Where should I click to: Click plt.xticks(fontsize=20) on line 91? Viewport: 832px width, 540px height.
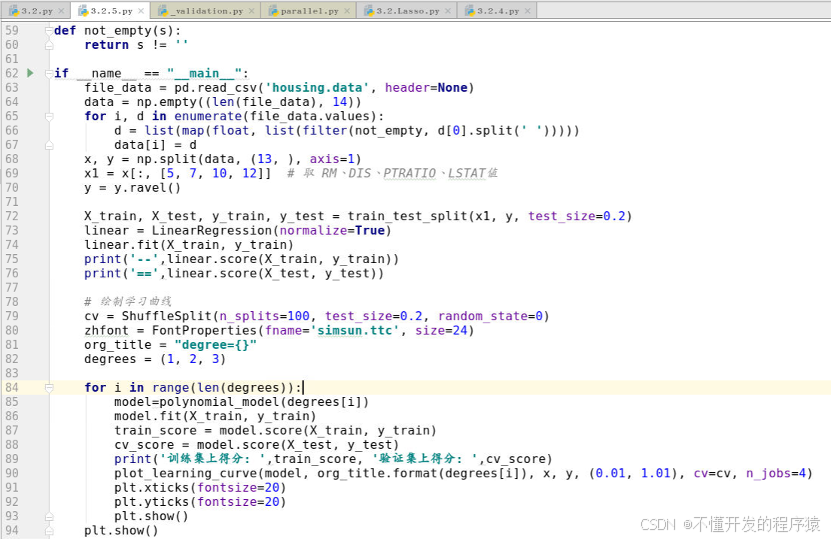click(x=200, y=487)
